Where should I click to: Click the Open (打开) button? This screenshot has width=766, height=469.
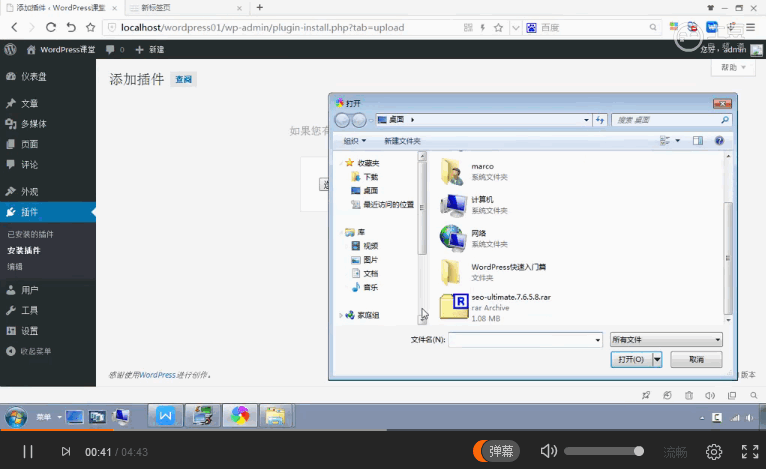(631, 360)
